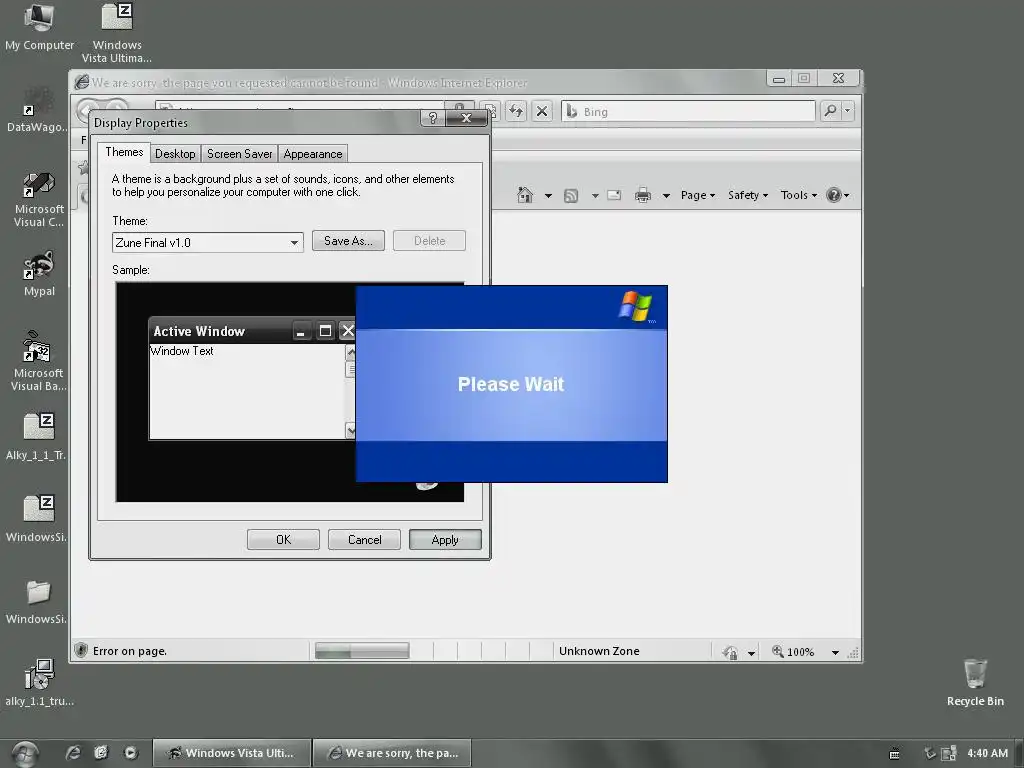Screen dimensions: 1024x768
Task: Click the Save As button
Action: (x=348, y=240)
